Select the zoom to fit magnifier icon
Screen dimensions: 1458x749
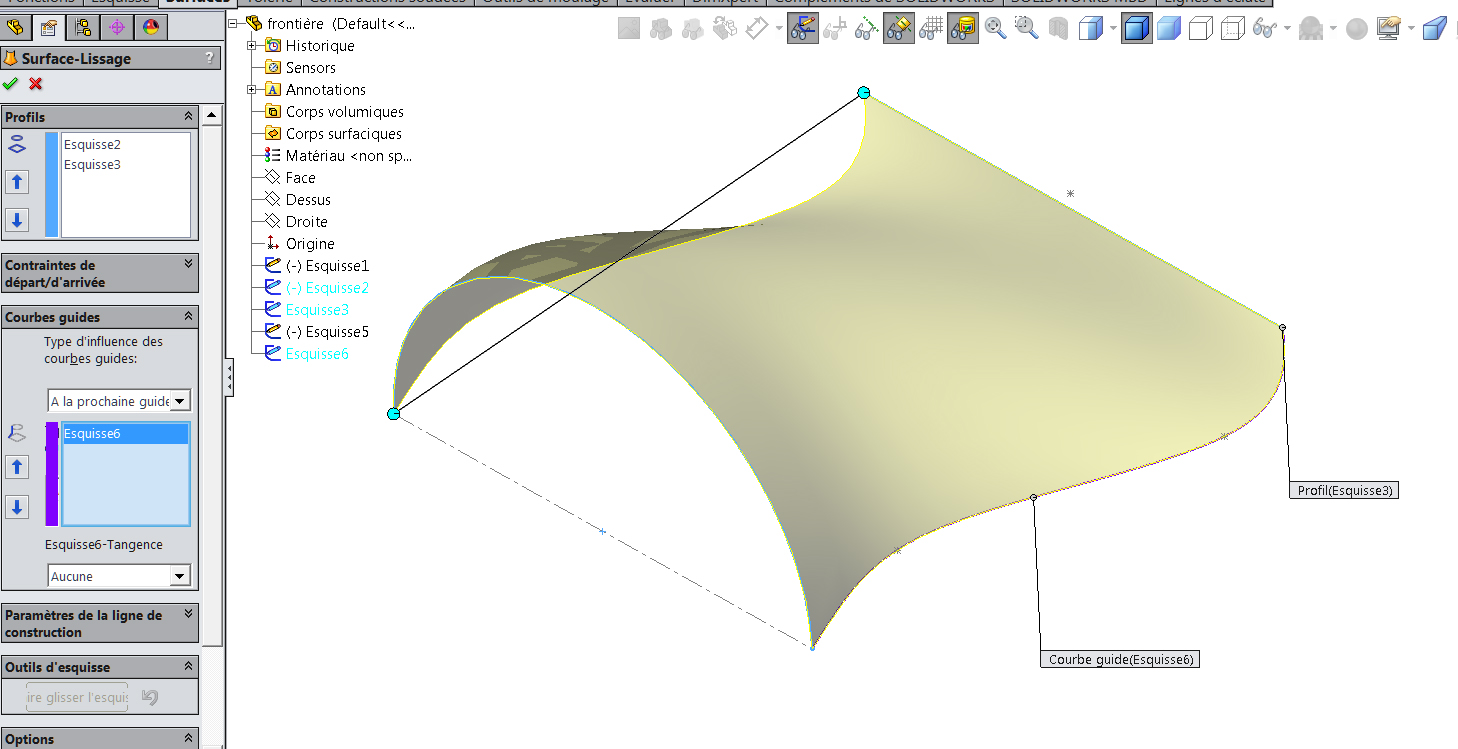click(x=993, y=27)
